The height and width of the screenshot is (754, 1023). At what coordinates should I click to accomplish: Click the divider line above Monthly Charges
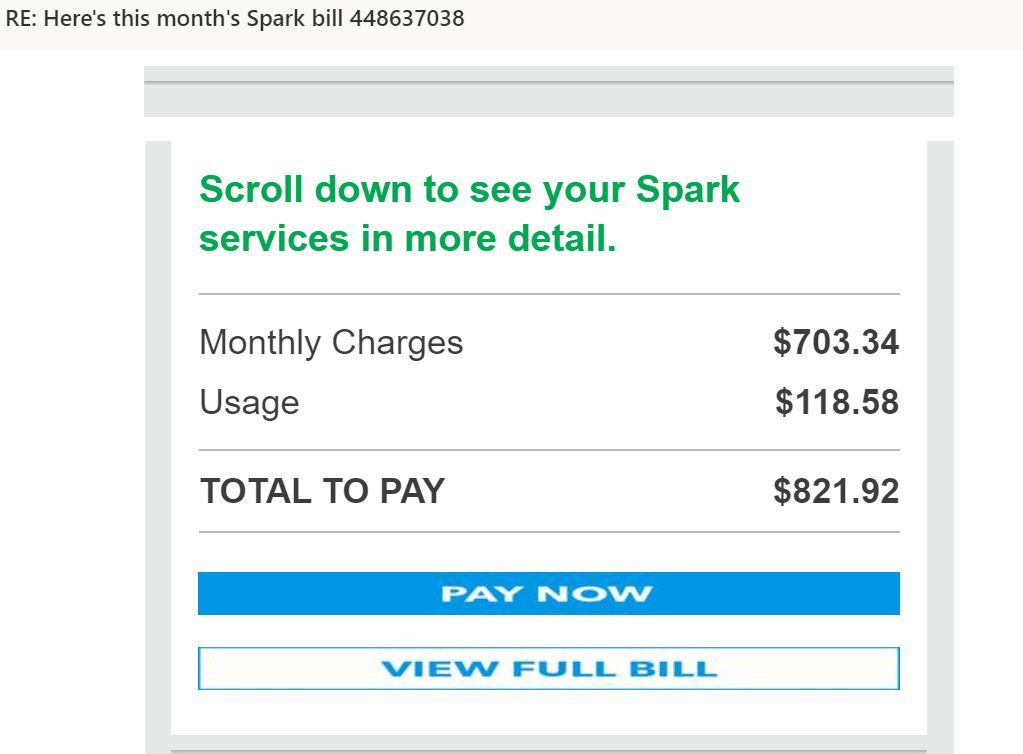pyautogui.click(x=548, y=294)
